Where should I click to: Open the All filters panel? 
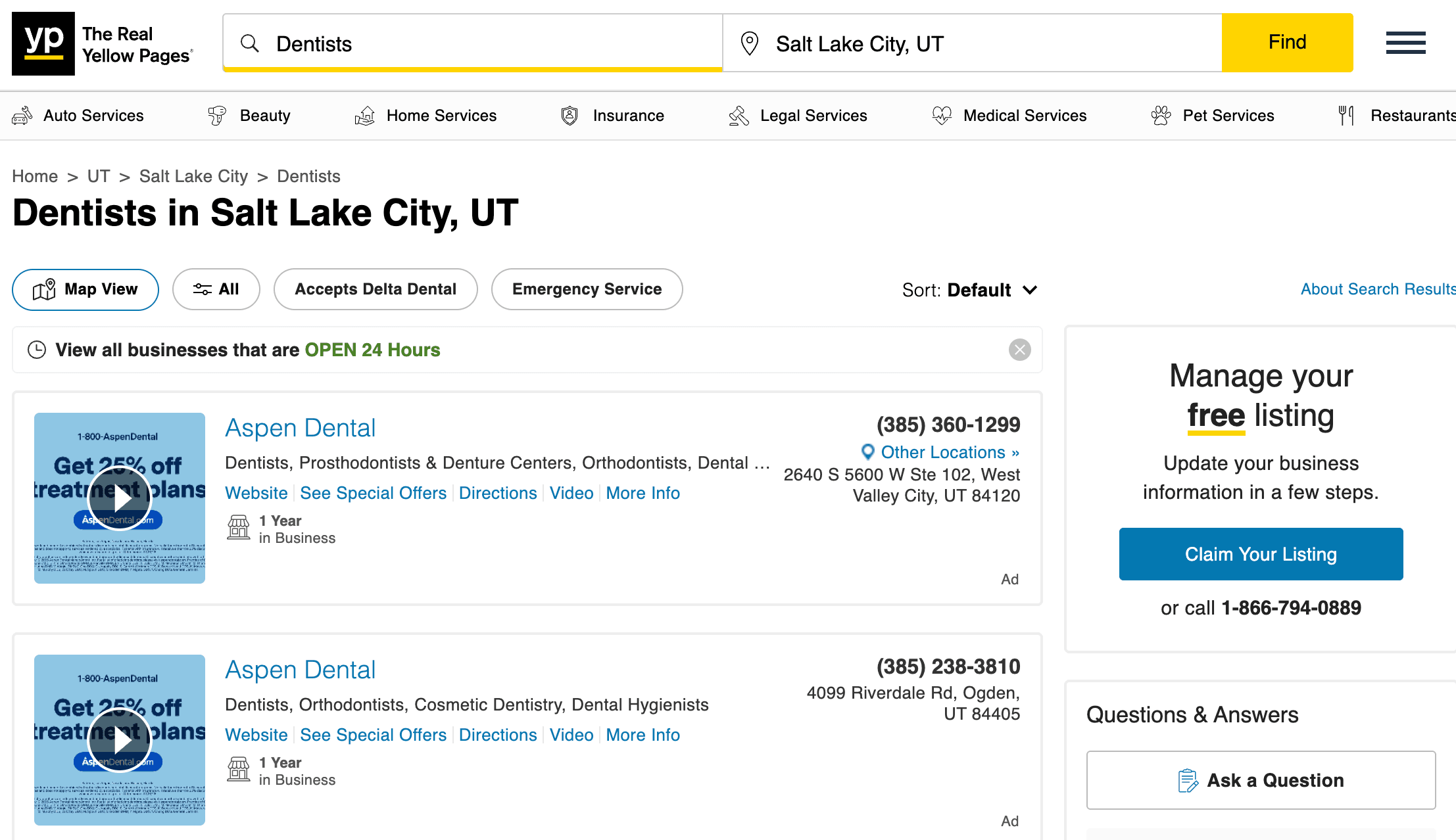216,289
